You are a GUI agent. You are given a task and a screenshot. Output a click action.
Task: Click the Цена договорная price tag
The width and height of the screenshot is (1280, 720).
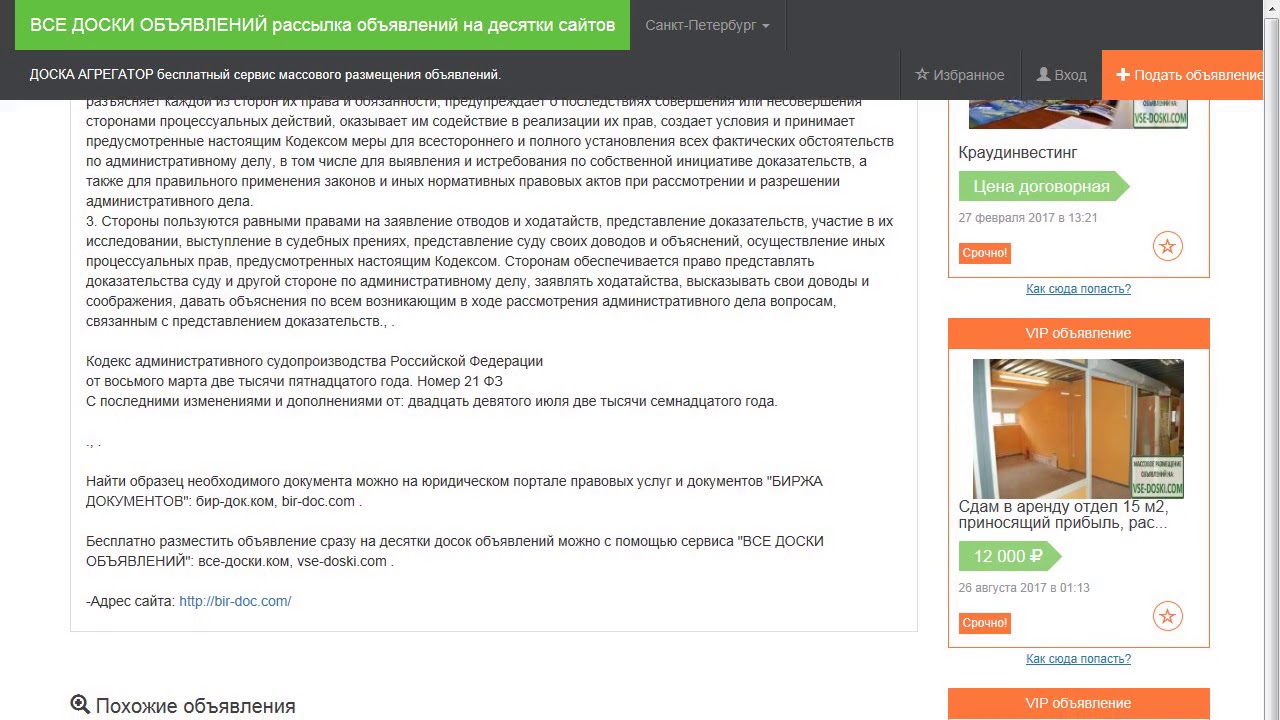pos(1043,186)
